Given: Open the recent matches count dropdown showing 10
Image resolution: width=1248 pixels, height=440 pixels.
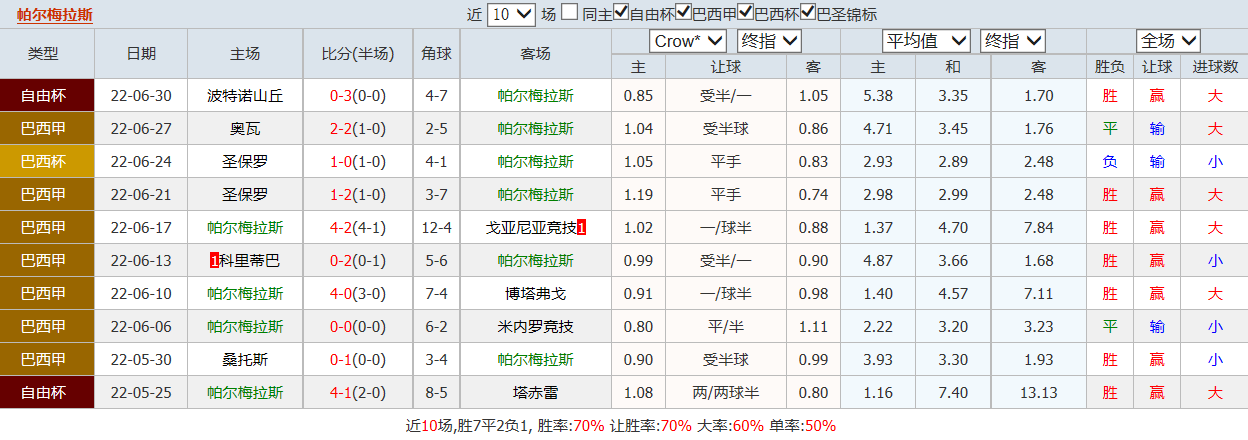Looking at the screenshot, I should tap(511, 14).
